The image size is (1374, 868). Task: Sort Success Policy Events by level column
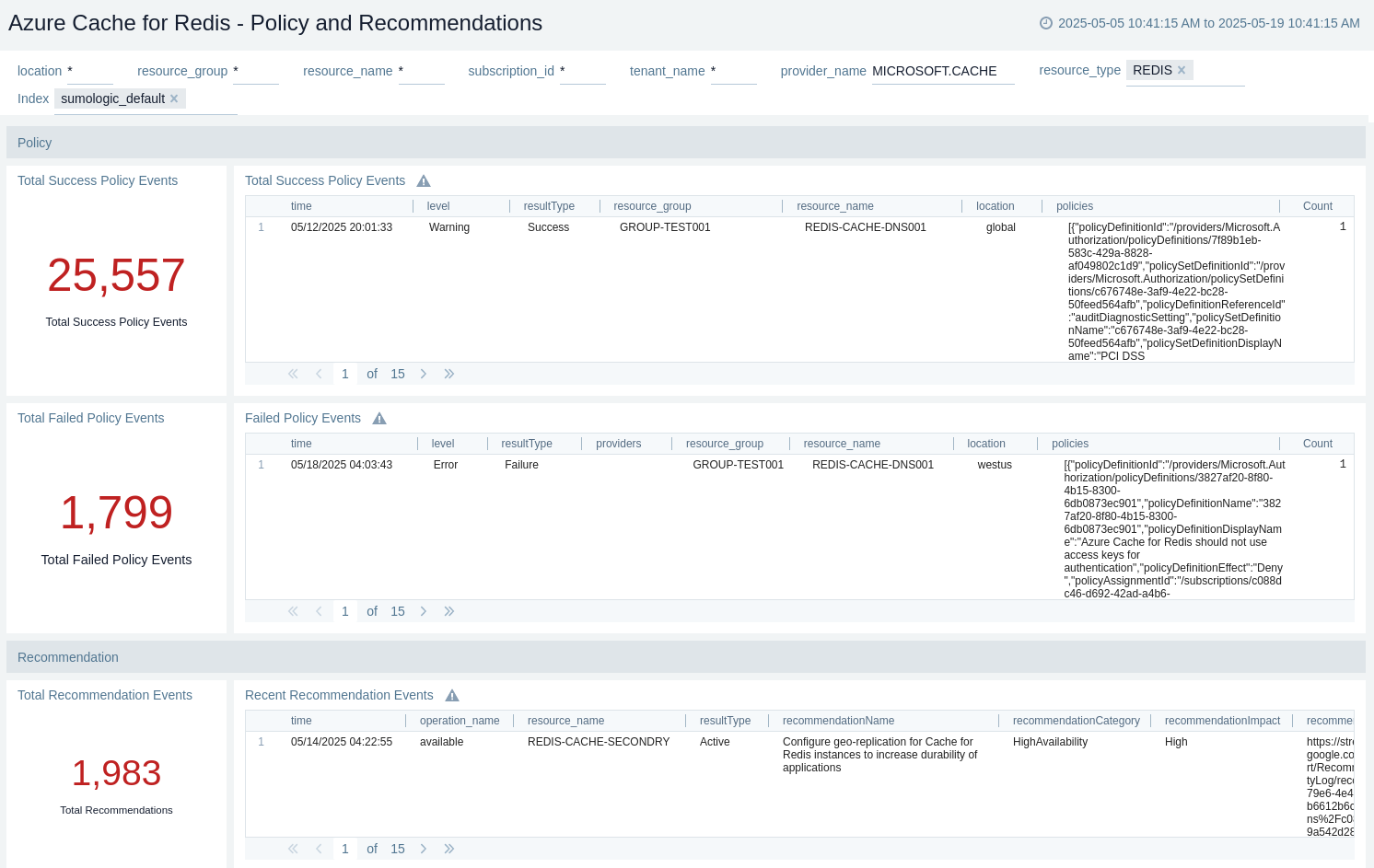tap(438, 206)
